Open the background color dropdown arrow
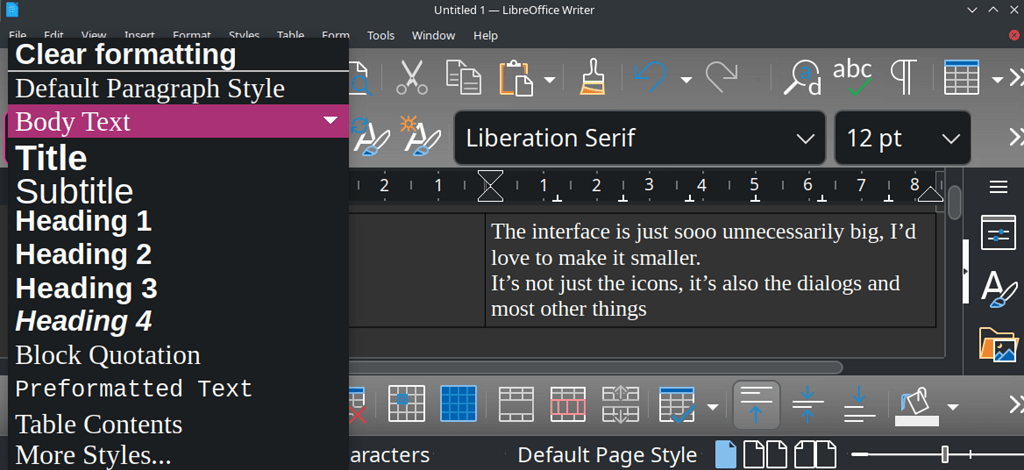Screen dimensions: 1024x470 point(953,407)
